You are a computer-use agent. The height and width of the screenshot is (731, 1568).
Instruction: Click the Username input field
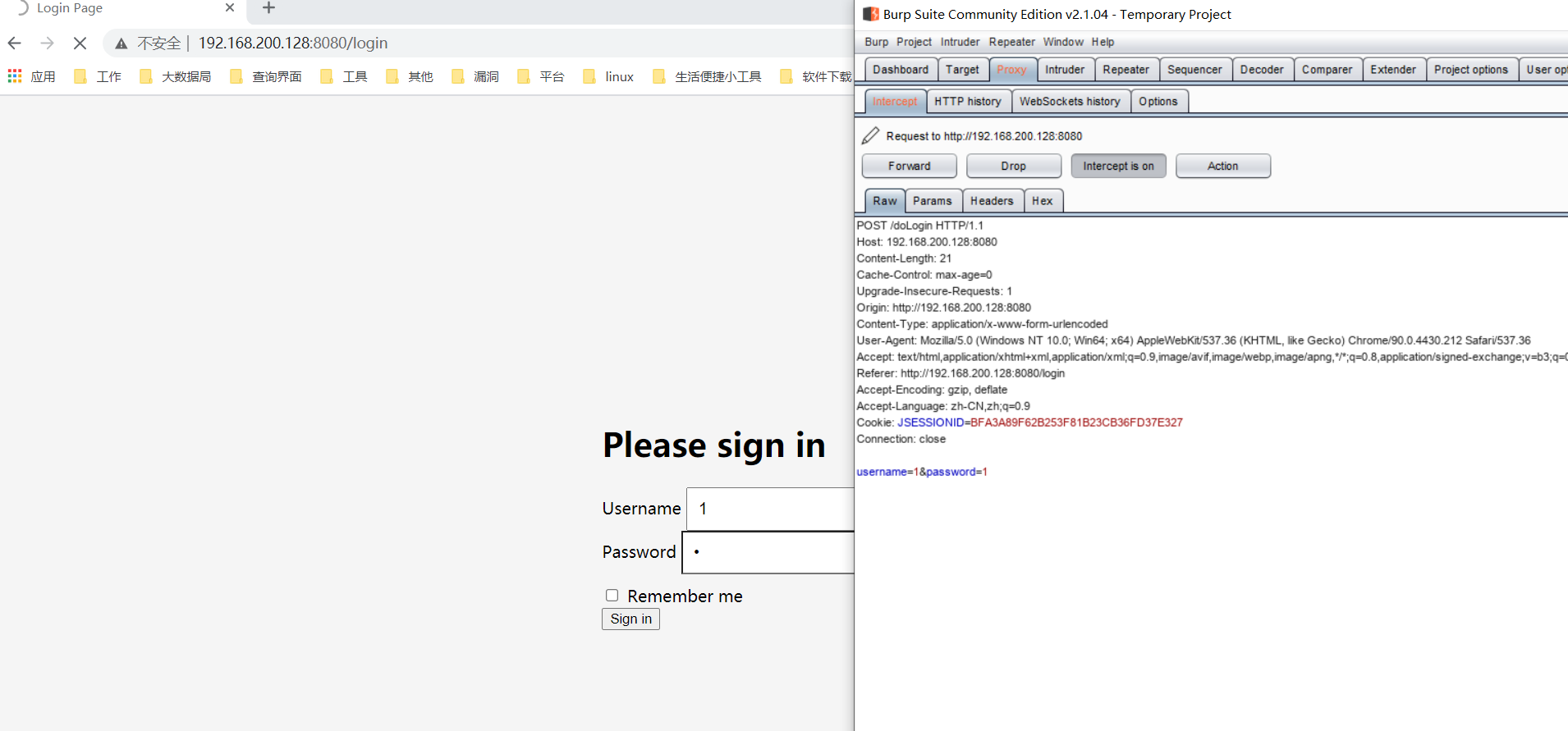[770, 509]
